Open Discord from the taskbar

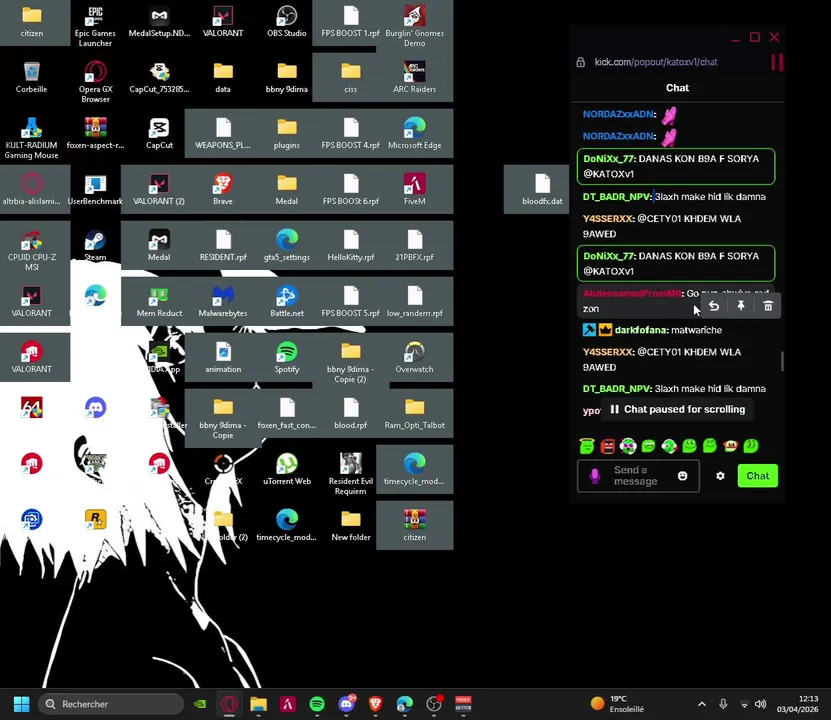347,704
